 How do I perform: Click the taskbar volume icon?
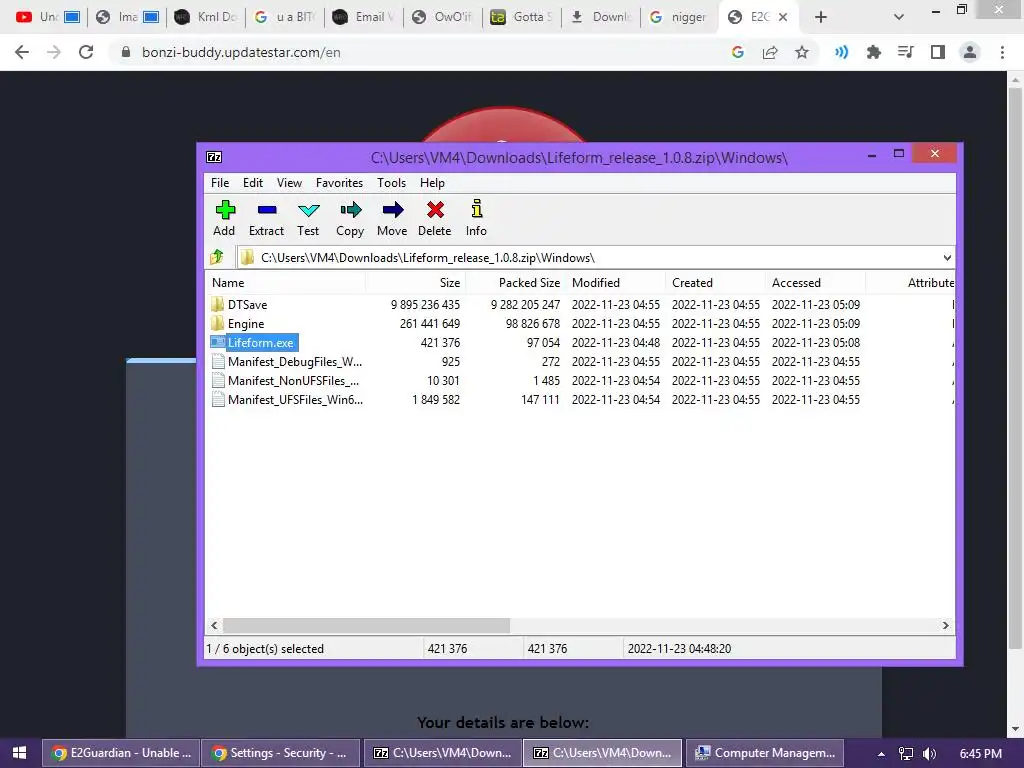(x=930, y=754)
